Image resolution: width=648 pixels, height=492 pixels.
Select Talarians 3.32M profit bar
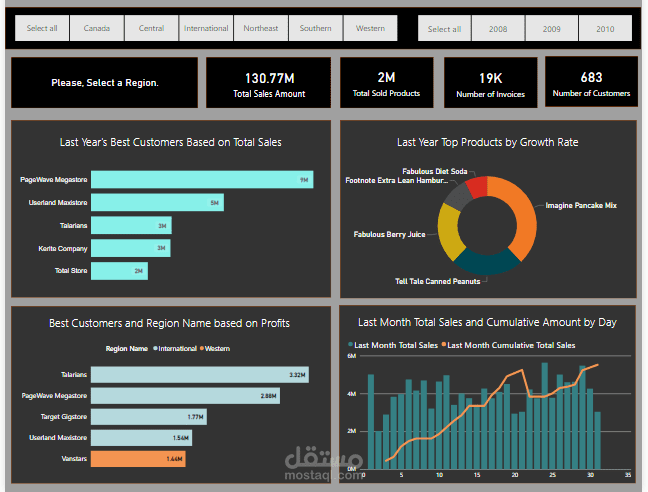pyautogui.click(x=200, y=375)
